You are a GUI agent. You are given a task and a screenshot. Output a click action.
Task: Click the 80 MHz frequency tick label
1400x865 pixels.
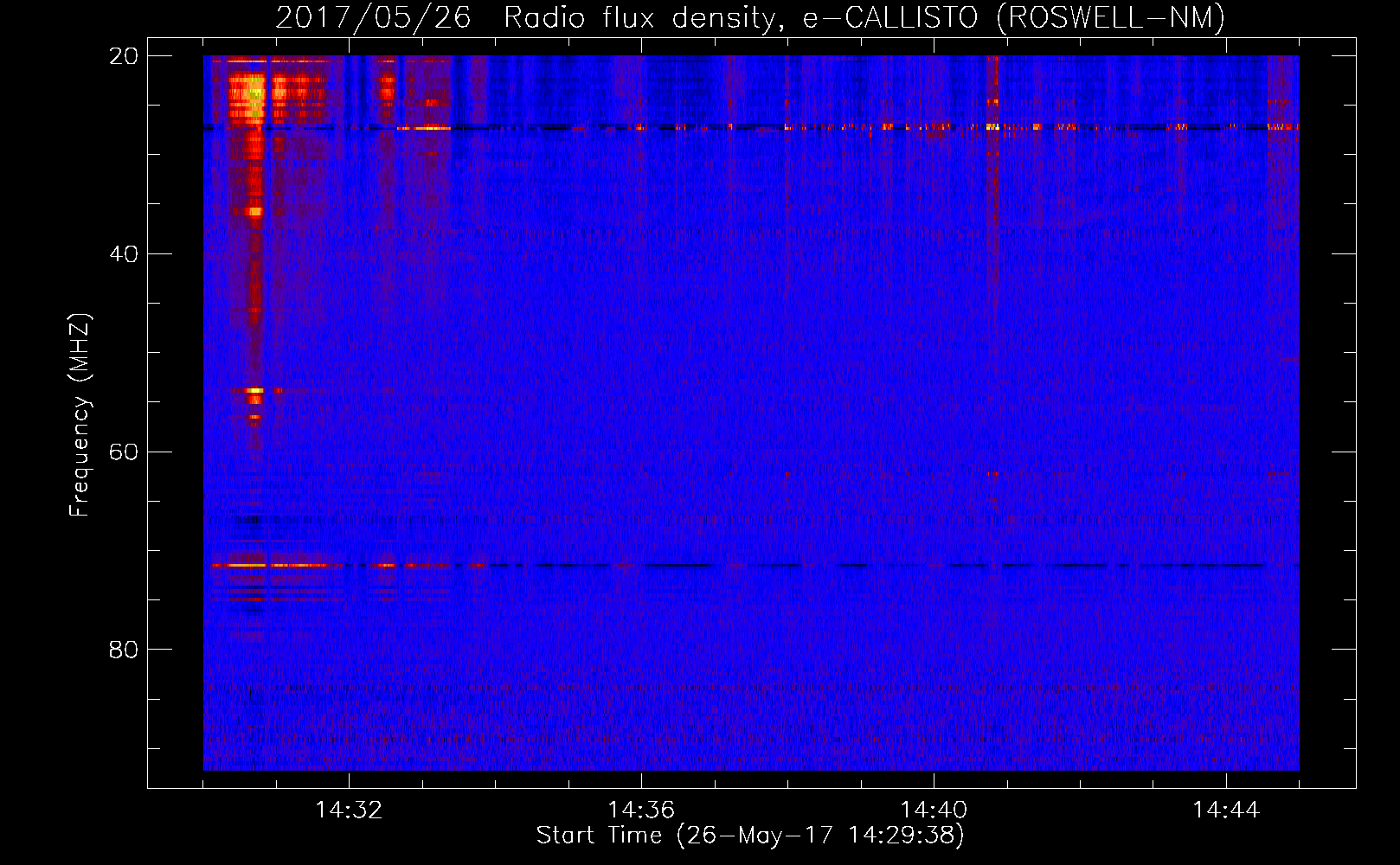pos(124,650)
